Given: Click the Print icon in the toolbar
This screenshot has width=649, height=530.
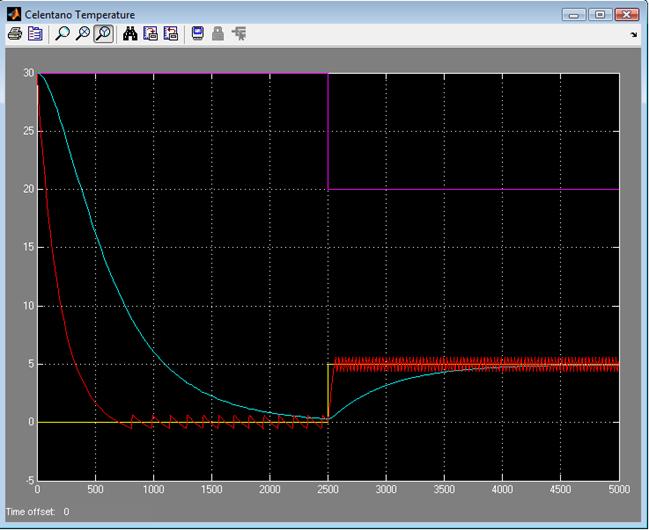Looking at the screenshot, I should click(x=14, y=34).
